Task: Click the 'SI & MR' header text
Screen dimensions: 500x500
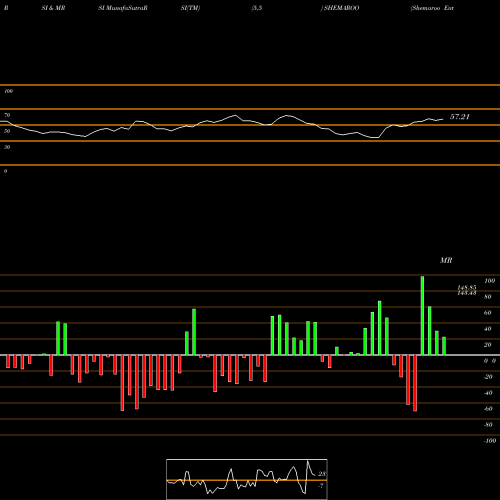Action: pos(53,8)
